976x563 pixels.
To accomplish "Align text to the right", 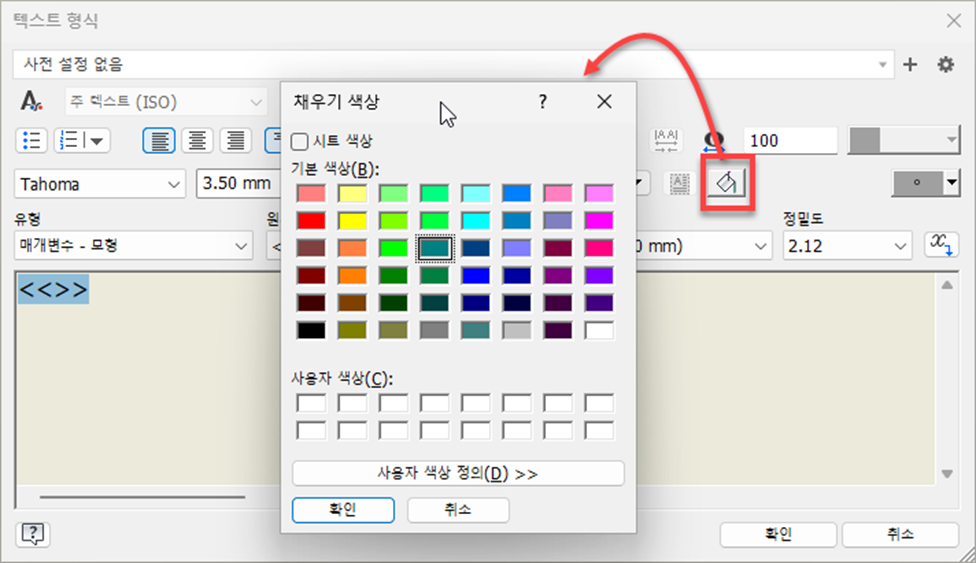I will click(235, 141).
